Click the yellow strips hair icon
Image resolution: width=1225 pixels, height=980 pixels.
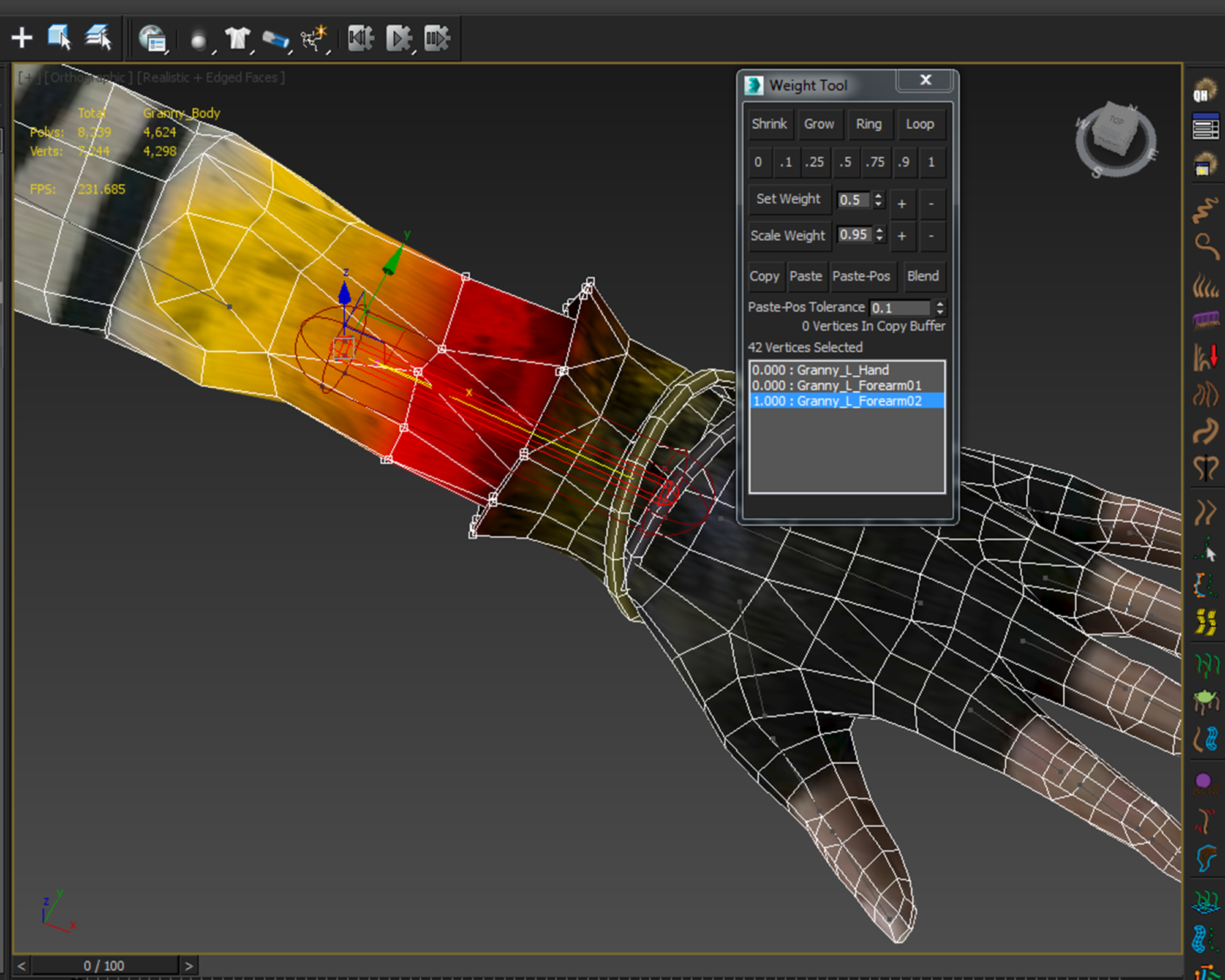click(x=1205, y=622)
